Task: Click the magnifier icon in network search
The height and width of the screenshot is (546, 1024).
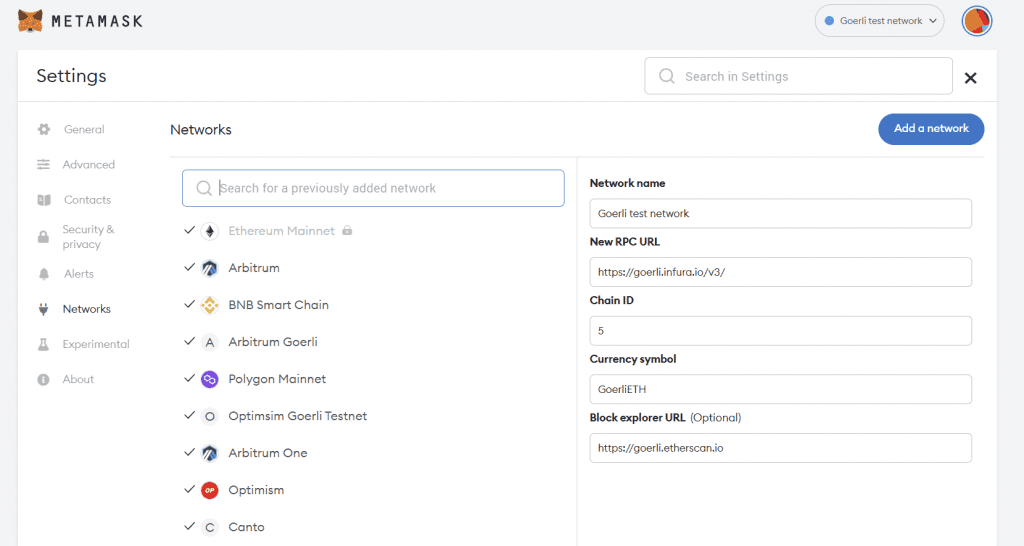Action: pyautogui.click(x=204, y=188)
